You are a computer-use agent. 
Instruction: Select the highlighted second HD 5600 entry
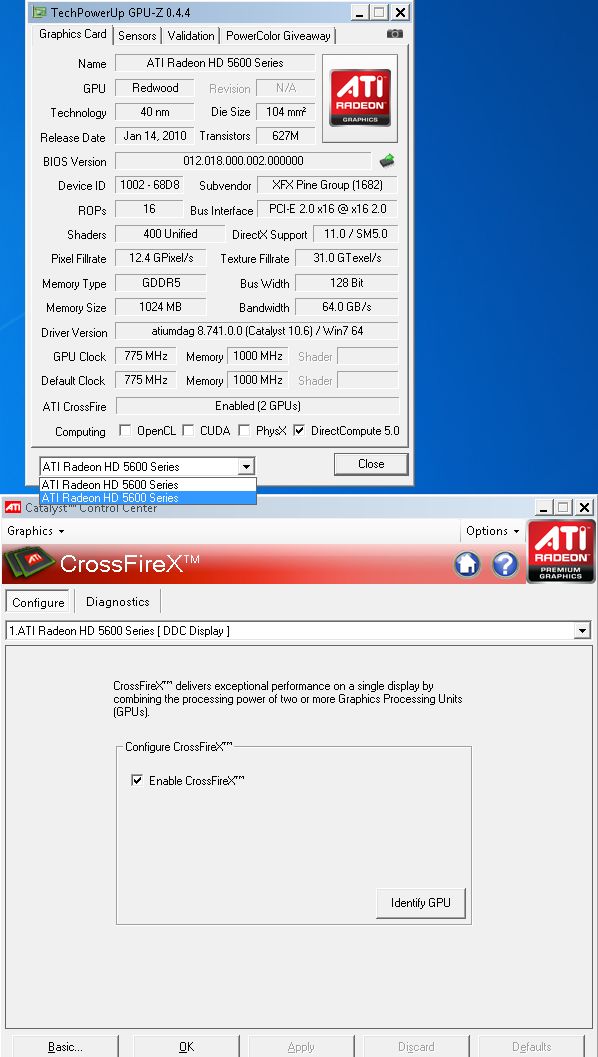coord(148,497)
